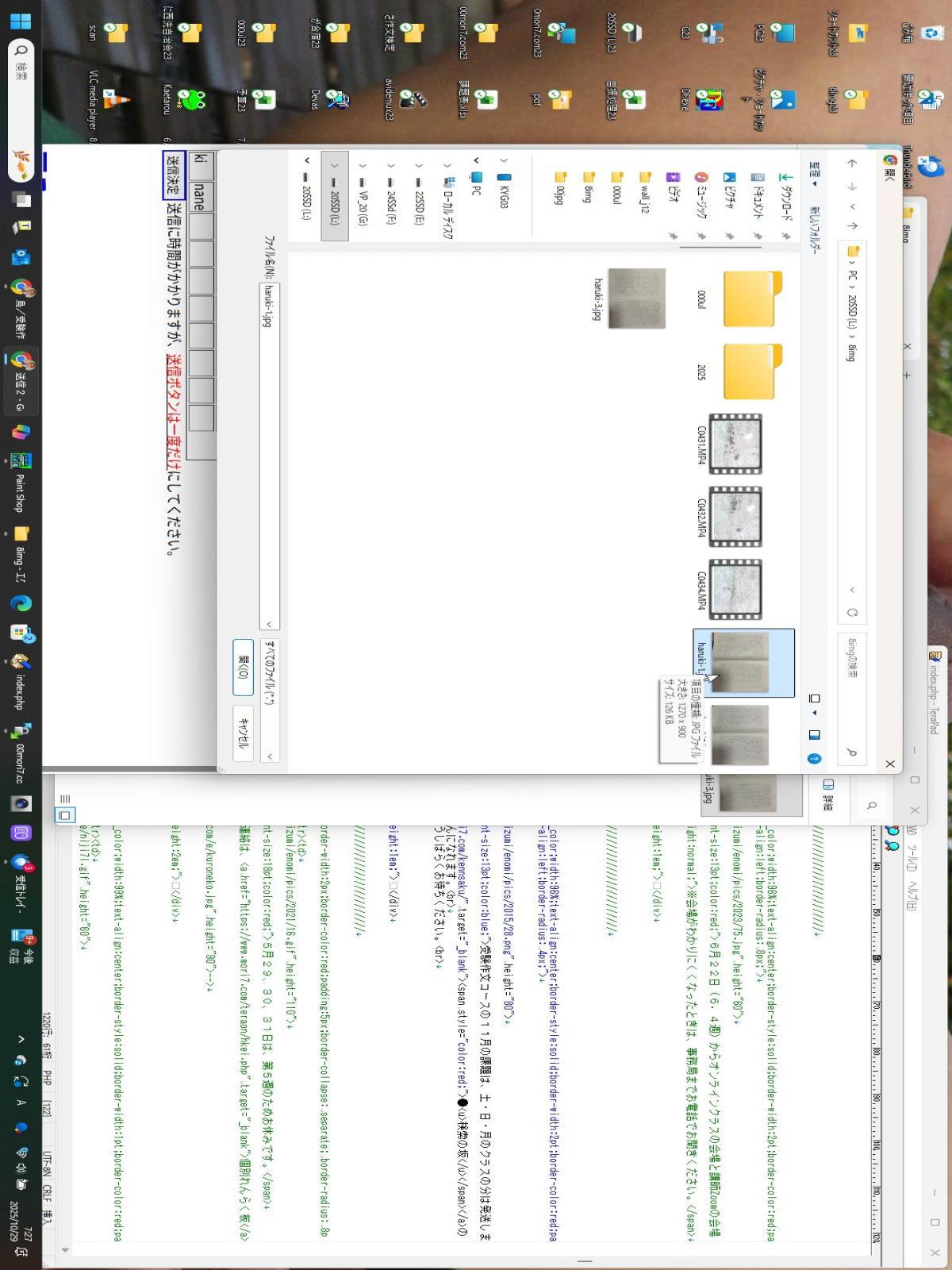
Task: Click the Windows Start button on taskbar
Action: tap(21, 21)
